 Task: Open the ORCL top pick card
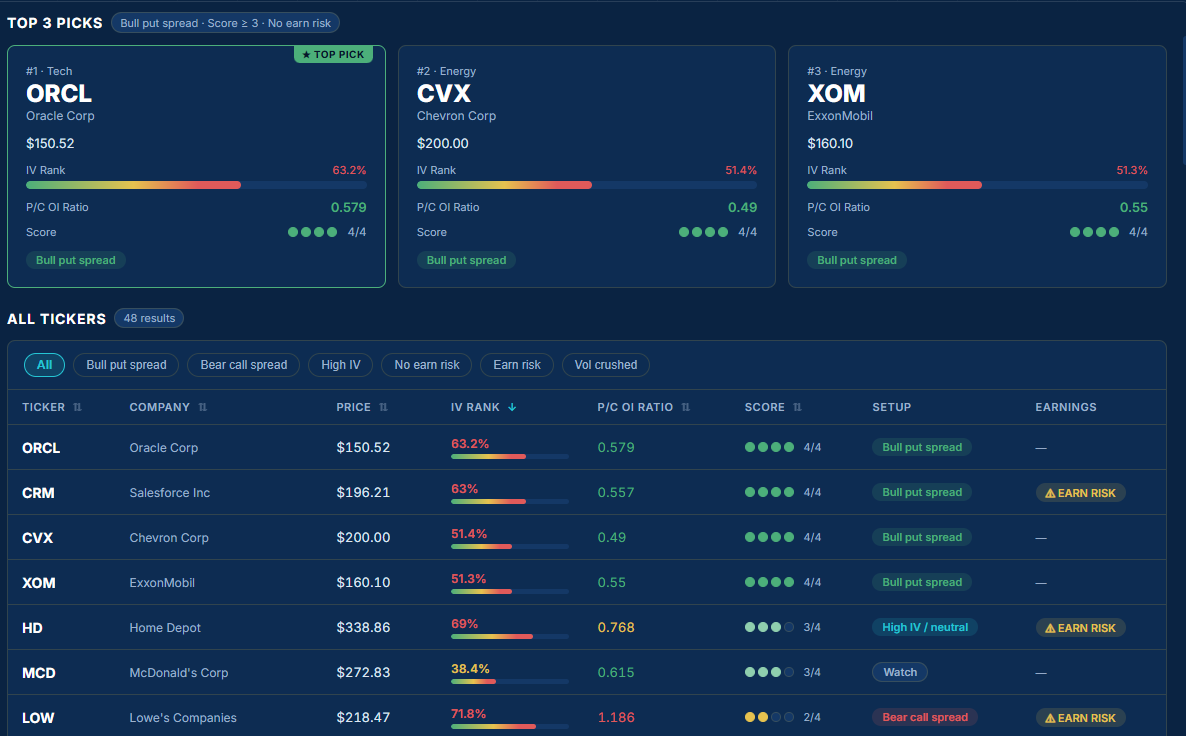click(x=197, y=166)
